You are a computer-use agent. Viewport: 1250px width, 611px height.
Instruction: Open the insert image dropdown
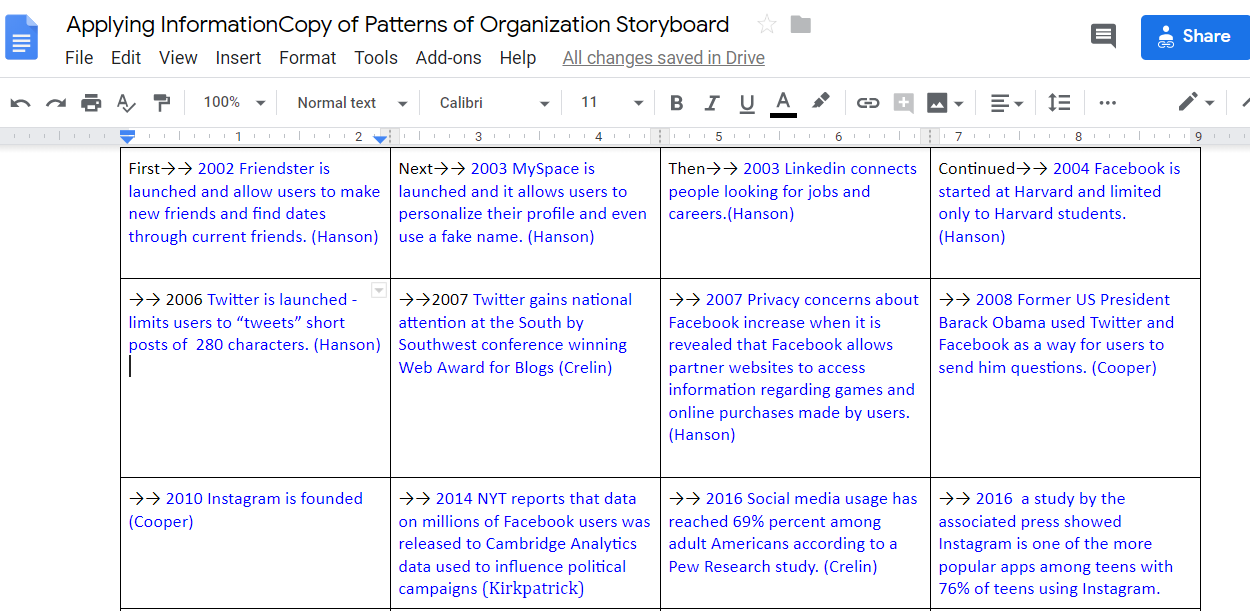pyautogui.click(x=945, y=102)
